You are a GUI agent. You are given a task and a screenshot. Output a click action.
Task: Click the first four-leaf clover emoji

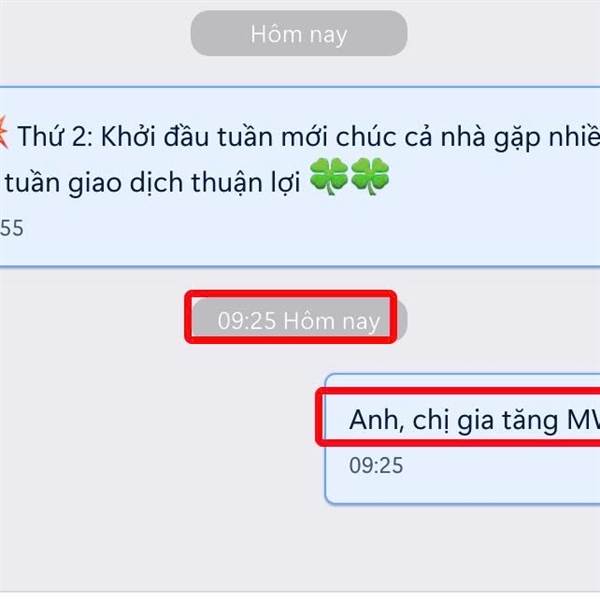(x=328, y=176)
